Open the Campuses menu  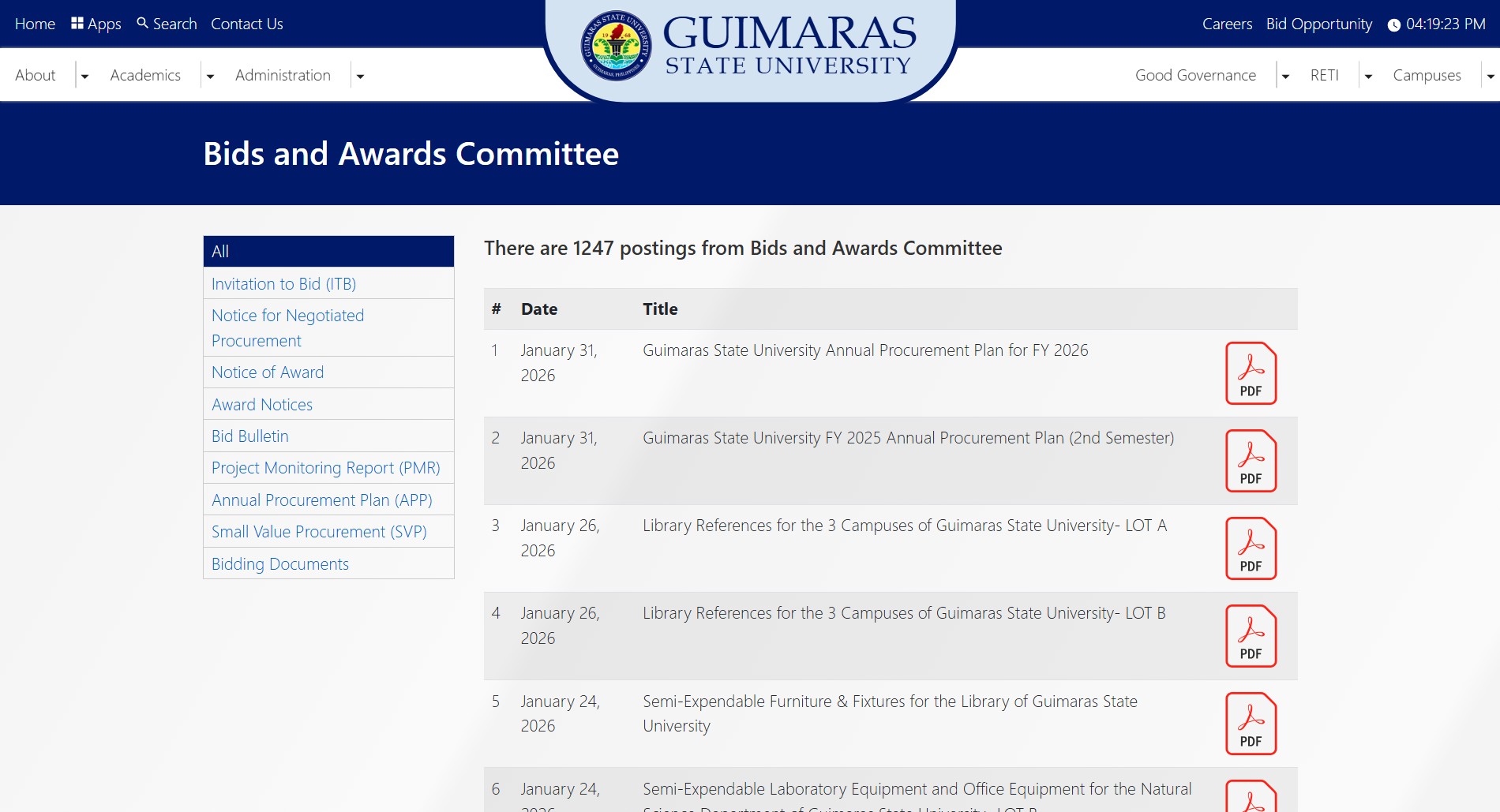click(x=1427, y=75)
